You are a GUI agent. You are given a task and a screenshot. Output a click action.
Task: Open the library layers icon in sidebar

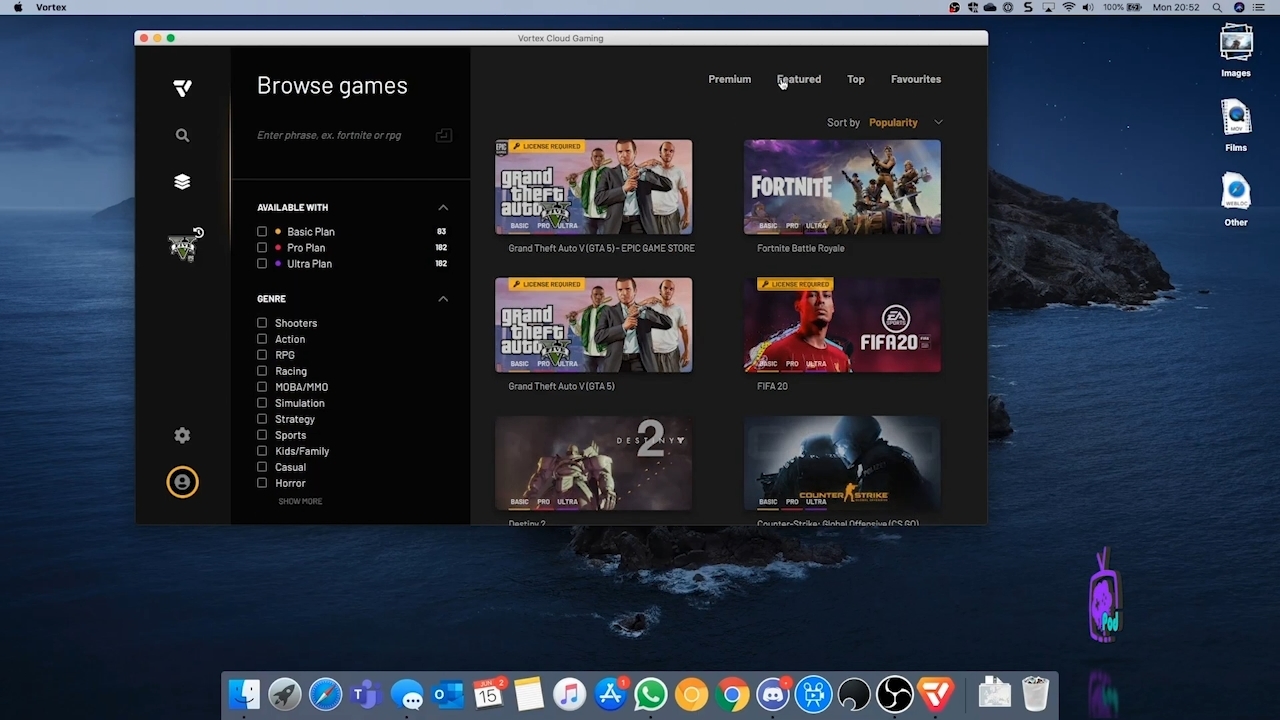182,182
